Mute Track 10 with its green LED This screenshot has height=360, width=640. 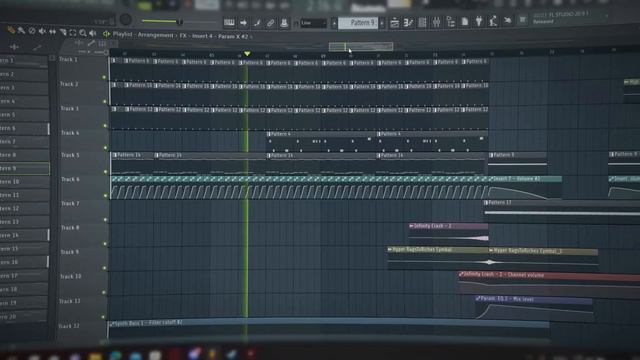[x=104, y=292]
